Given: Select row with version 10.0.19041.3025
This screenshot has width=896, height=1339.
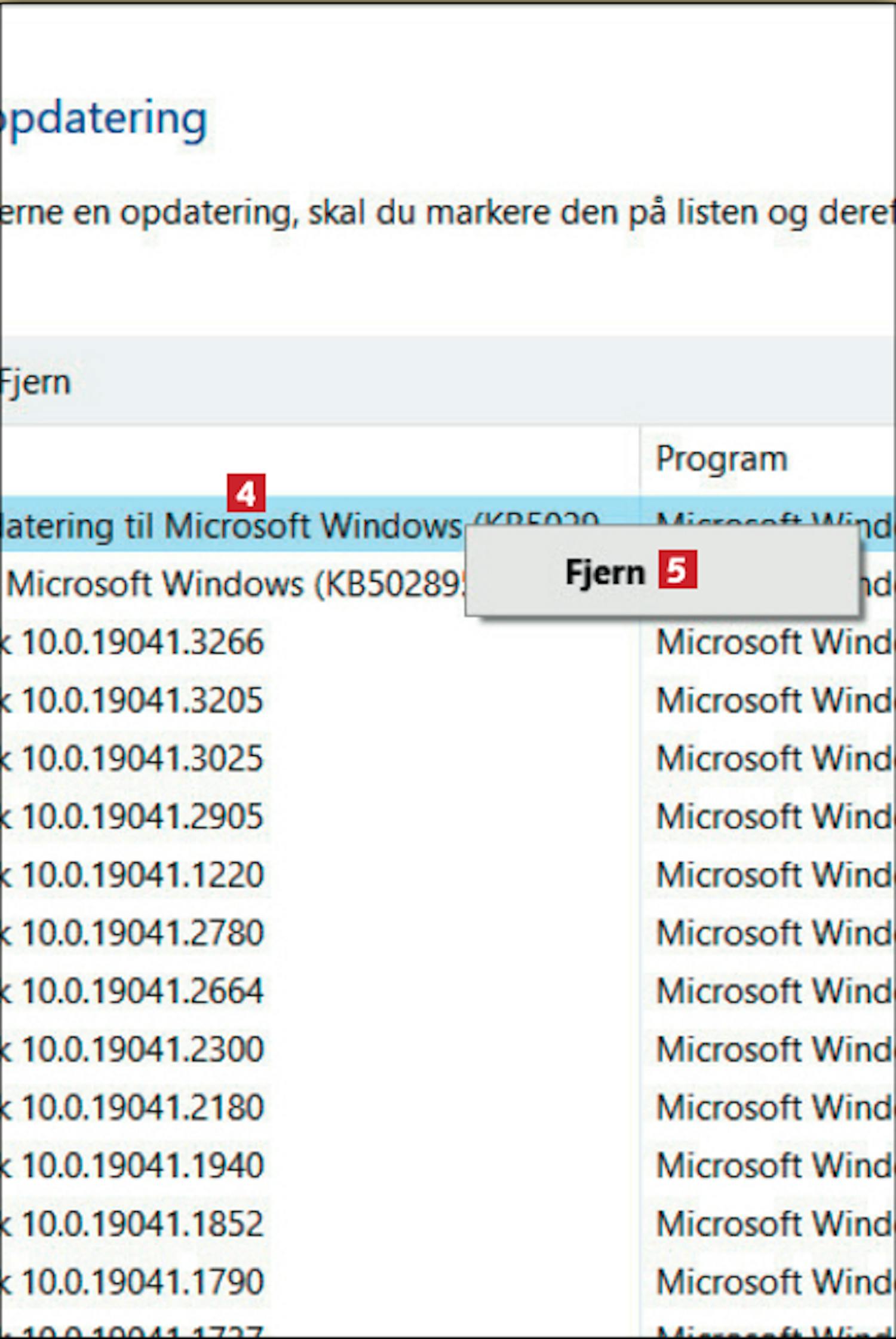Looking at the screenshot, I should [x=448, y=758].
